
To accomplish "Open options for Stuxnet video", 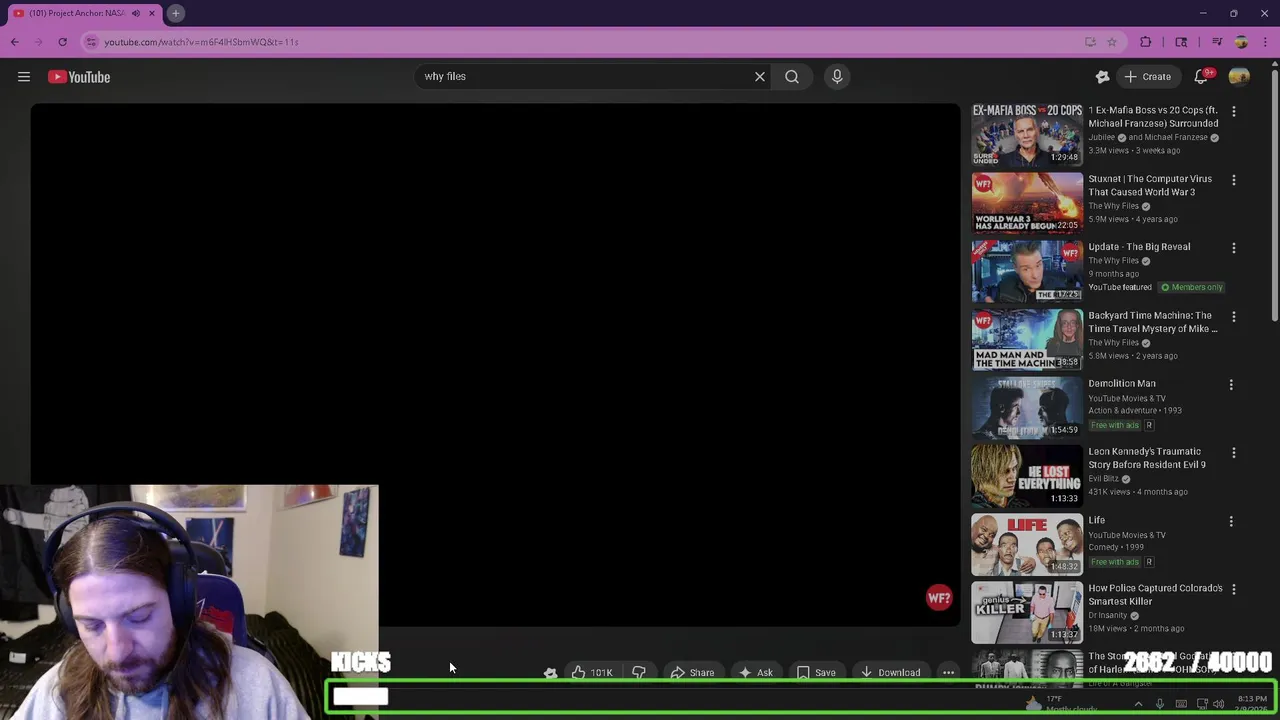I will [x=1233, y=180].
